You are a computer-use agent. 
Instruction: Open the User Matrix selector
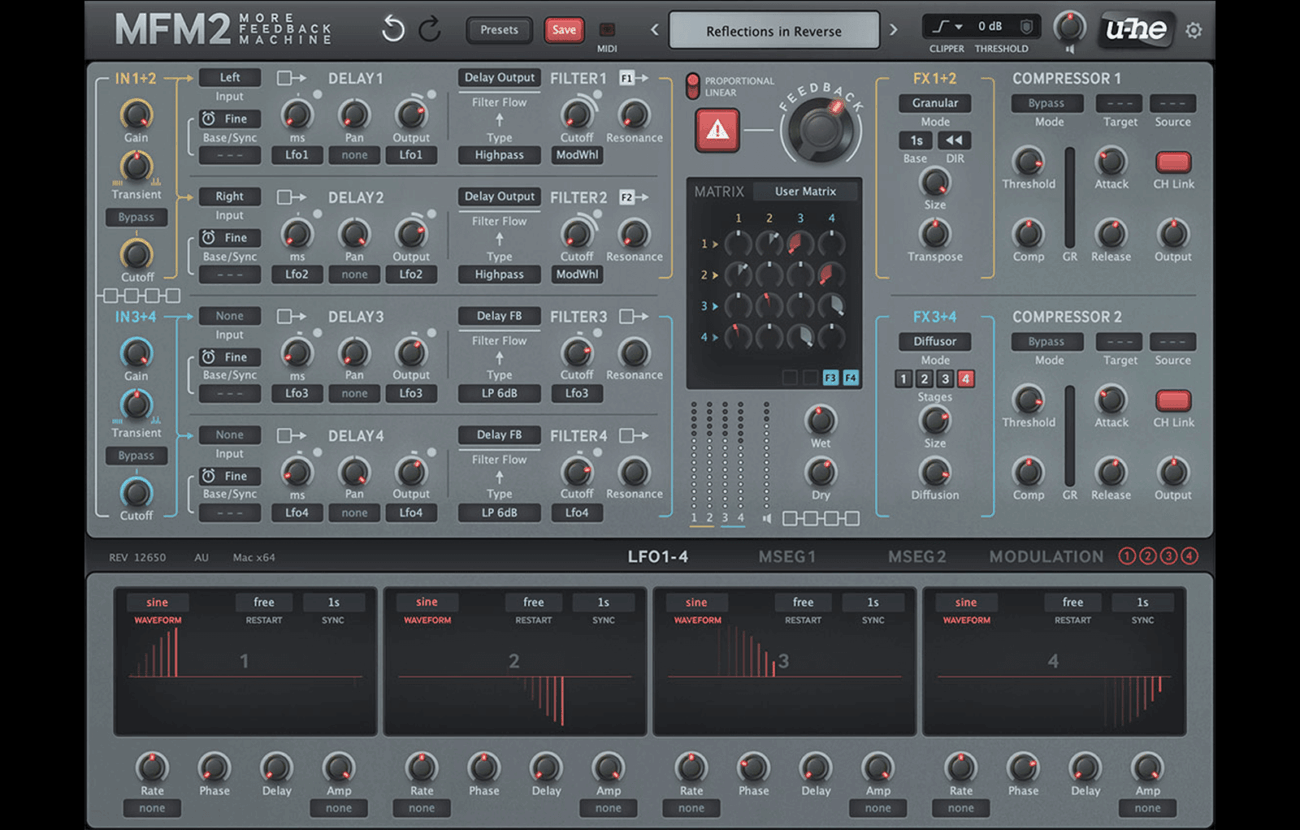(x=805, y=191)
